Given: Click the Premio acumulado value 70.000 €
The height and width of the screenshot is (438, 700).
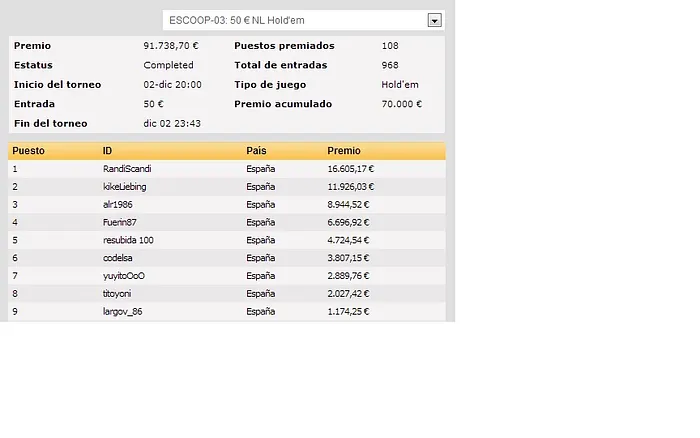Looking at the screenshot, I should [402, 104].
